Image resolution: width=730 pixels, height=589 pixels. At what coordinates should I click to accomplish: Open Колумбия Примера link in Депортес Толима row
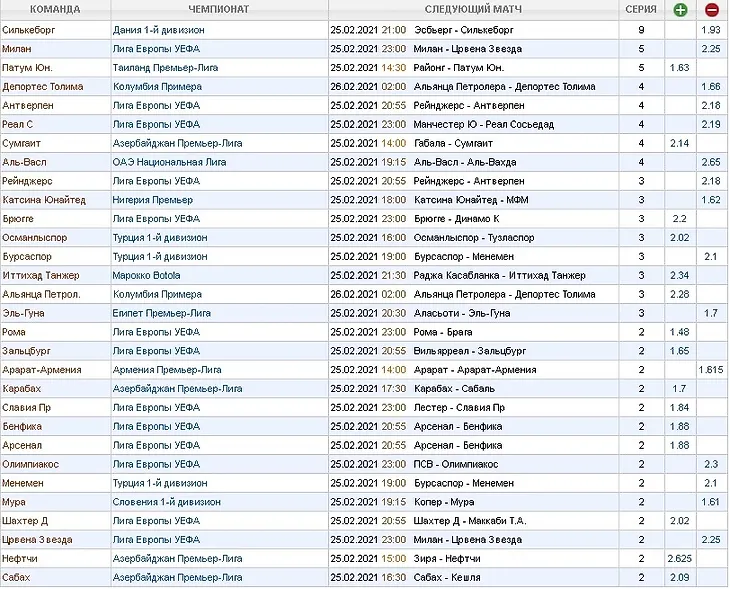pos(157,87)
